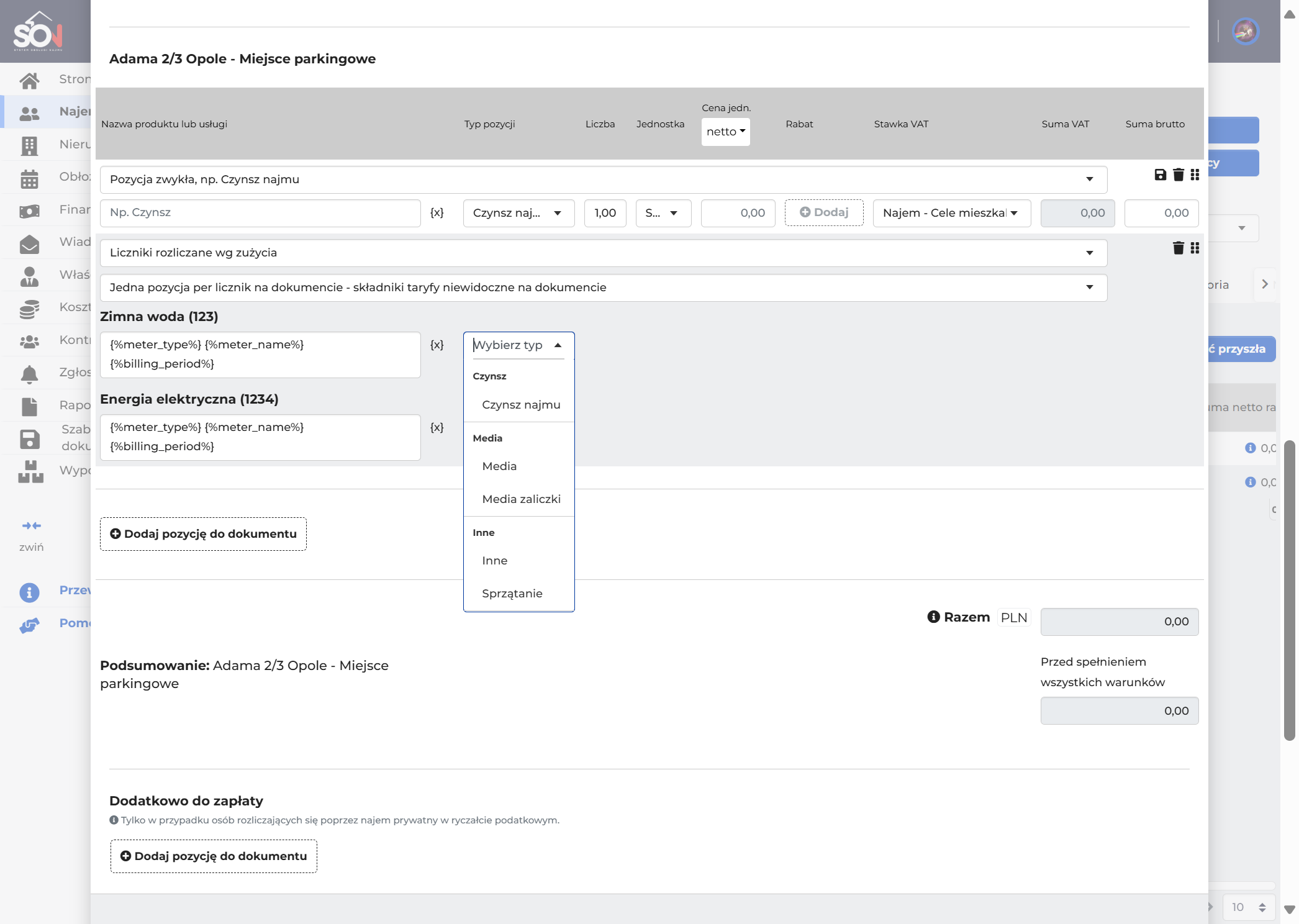Open the costs coins icon in sidebar

tap(29, 309)
